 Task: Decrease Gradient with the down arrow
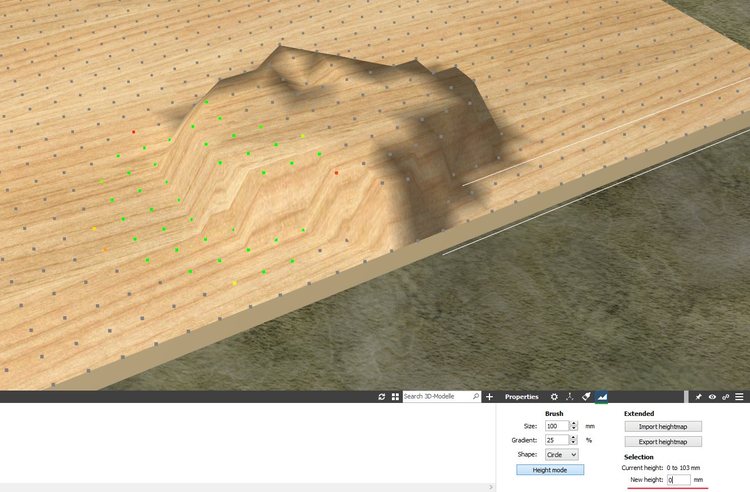pyautogui.click(x=574, y=442)
